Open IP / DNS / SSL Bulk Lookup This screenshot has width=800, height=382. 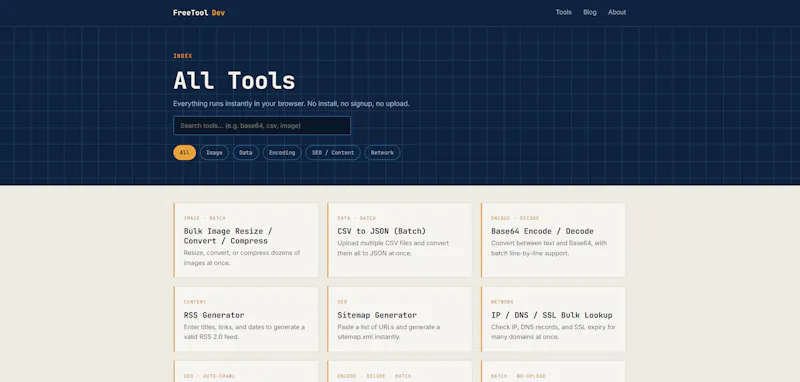553,319
